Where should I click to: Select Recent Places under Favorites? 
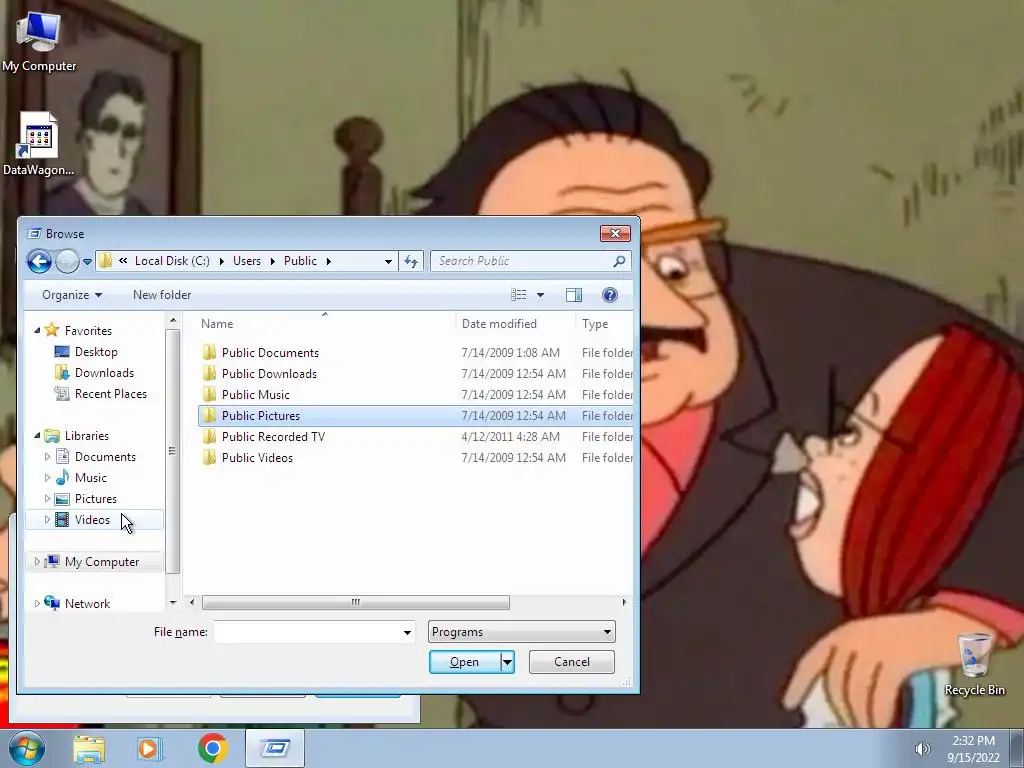click(x=110, y=394)
